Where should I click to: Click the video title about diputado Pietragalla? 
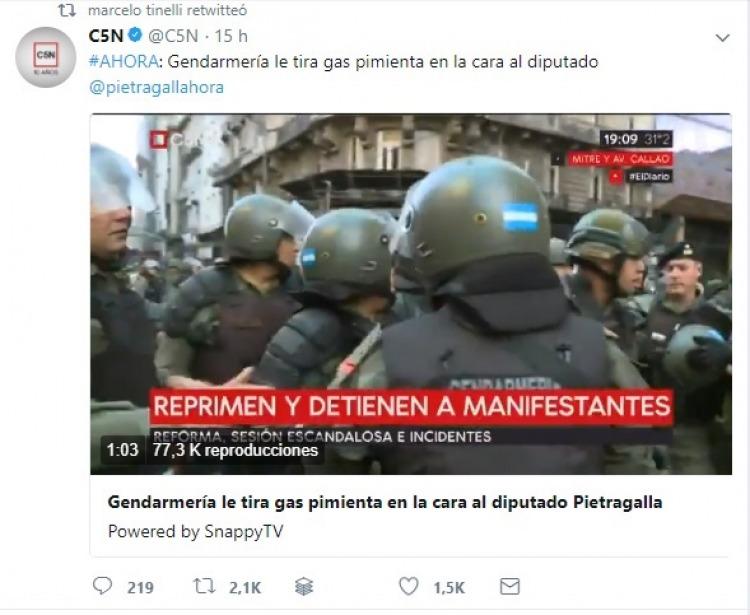click(385, 503)
